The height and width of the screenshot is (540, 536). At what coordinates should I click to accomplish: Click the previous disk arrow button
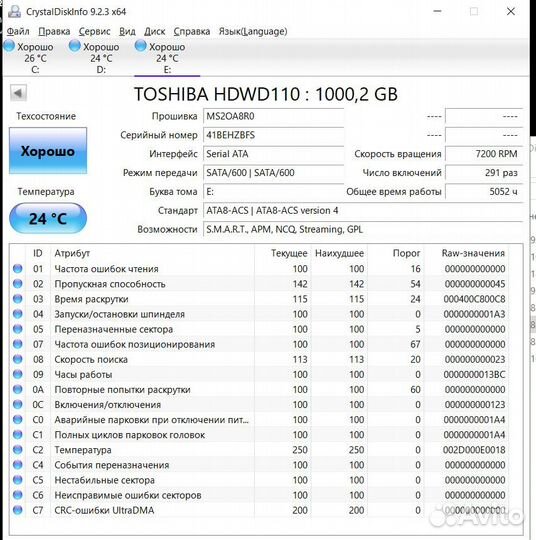(x=18, y=93)
